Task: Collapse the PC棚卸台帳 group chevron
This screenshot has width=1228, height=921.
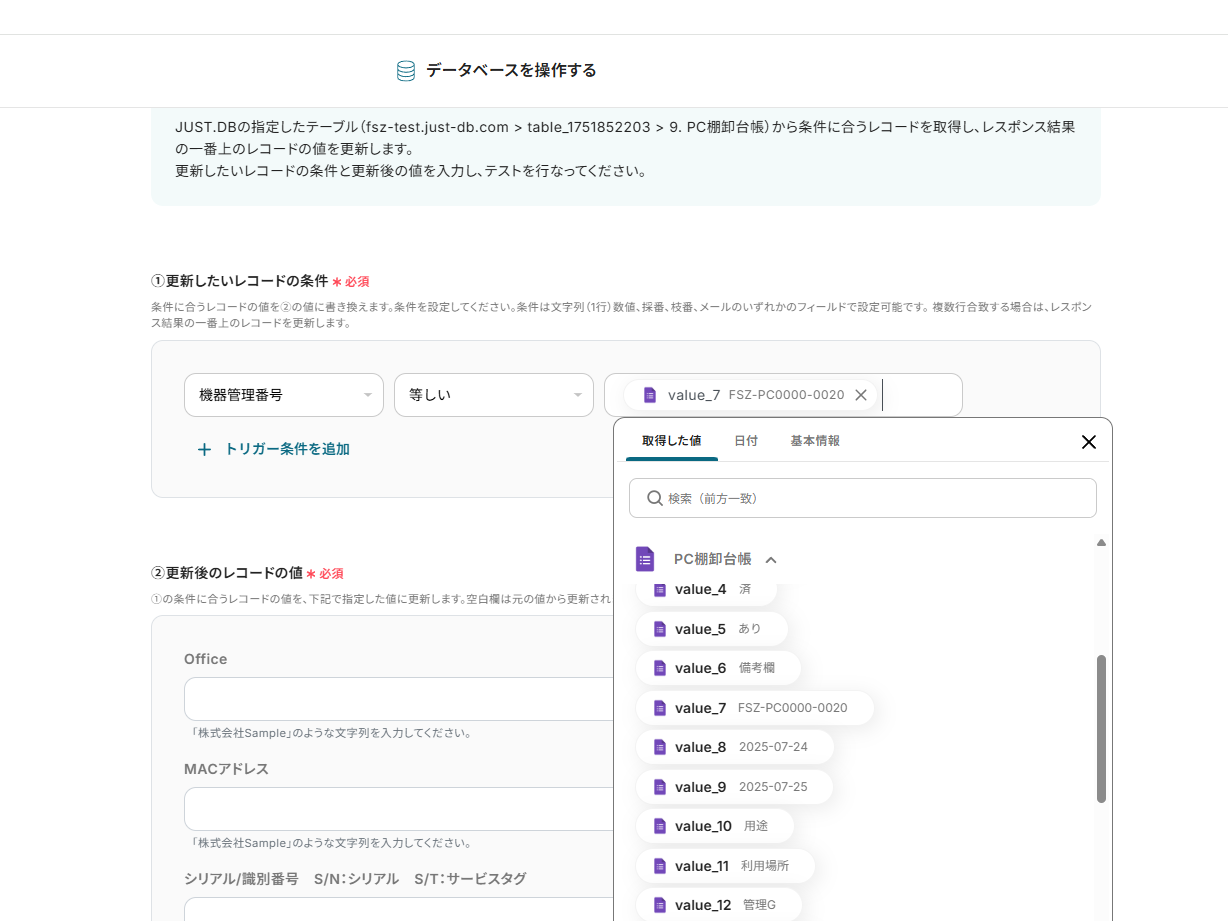Action: 771,560
